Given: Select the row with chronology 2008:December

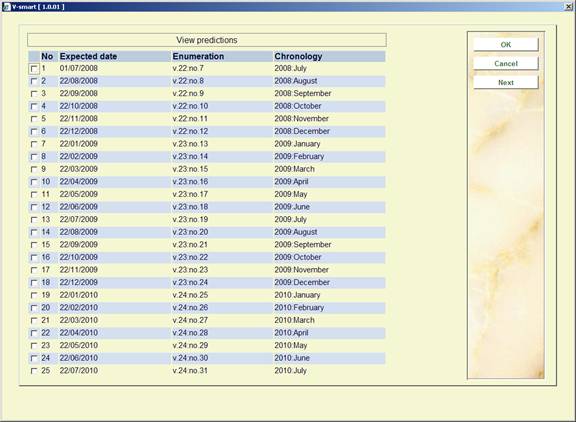Looking at the screenshot, I should point(207,131).
